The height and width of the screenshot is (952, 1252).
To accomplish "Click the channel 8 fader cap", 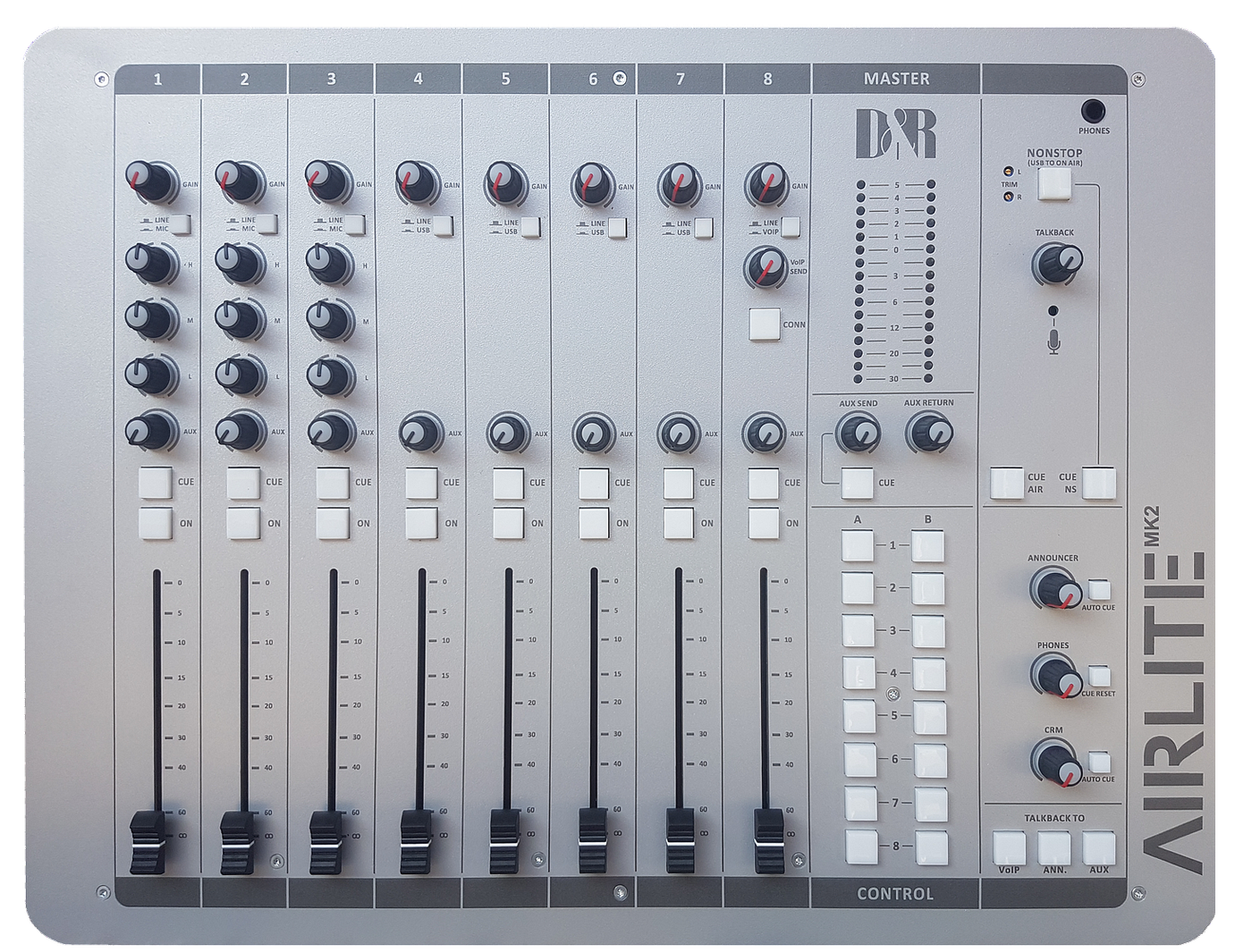I will click(x=768, y=839).
